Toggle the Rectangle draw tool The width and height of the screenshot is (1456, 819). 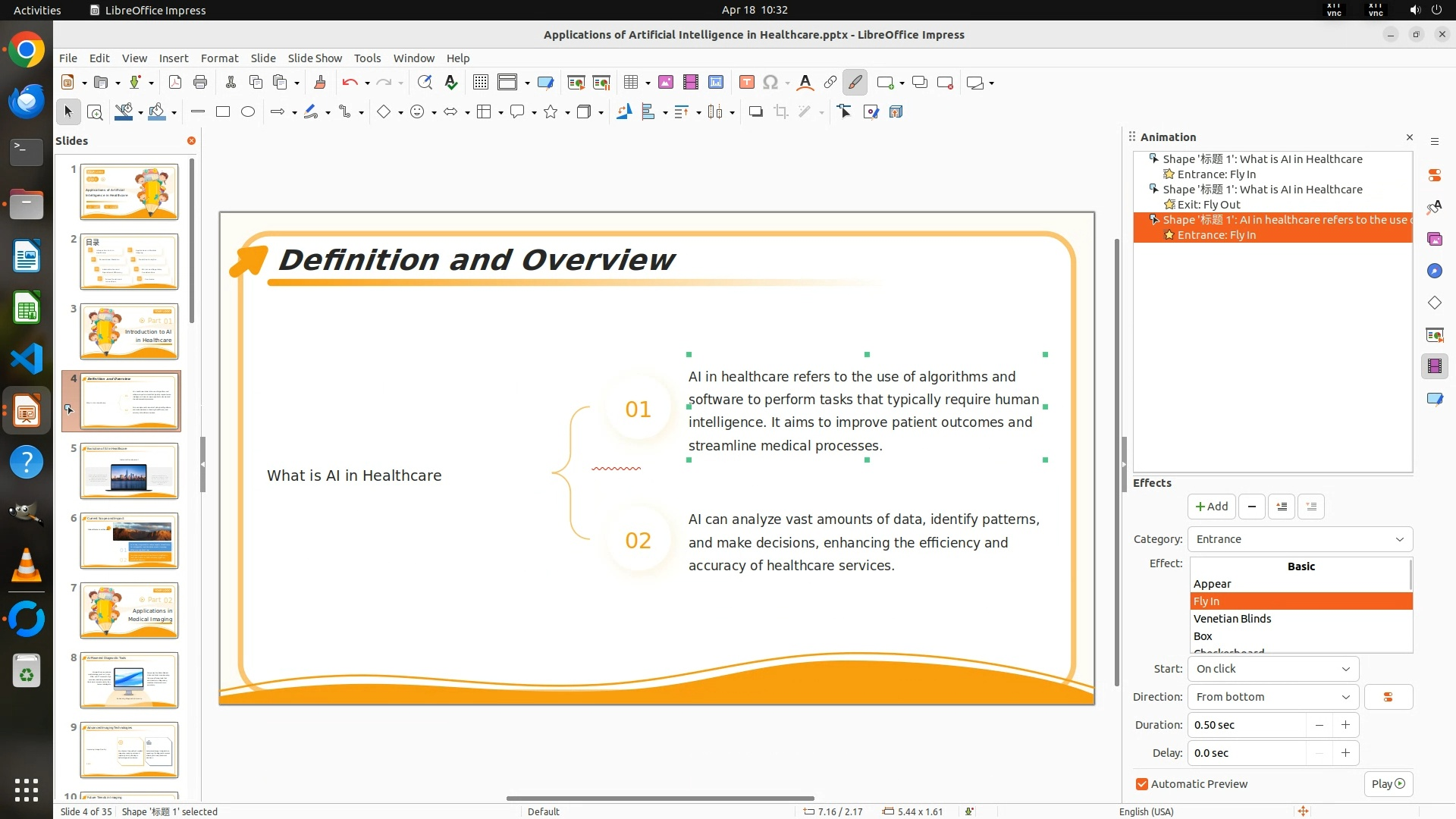[223, 112]
